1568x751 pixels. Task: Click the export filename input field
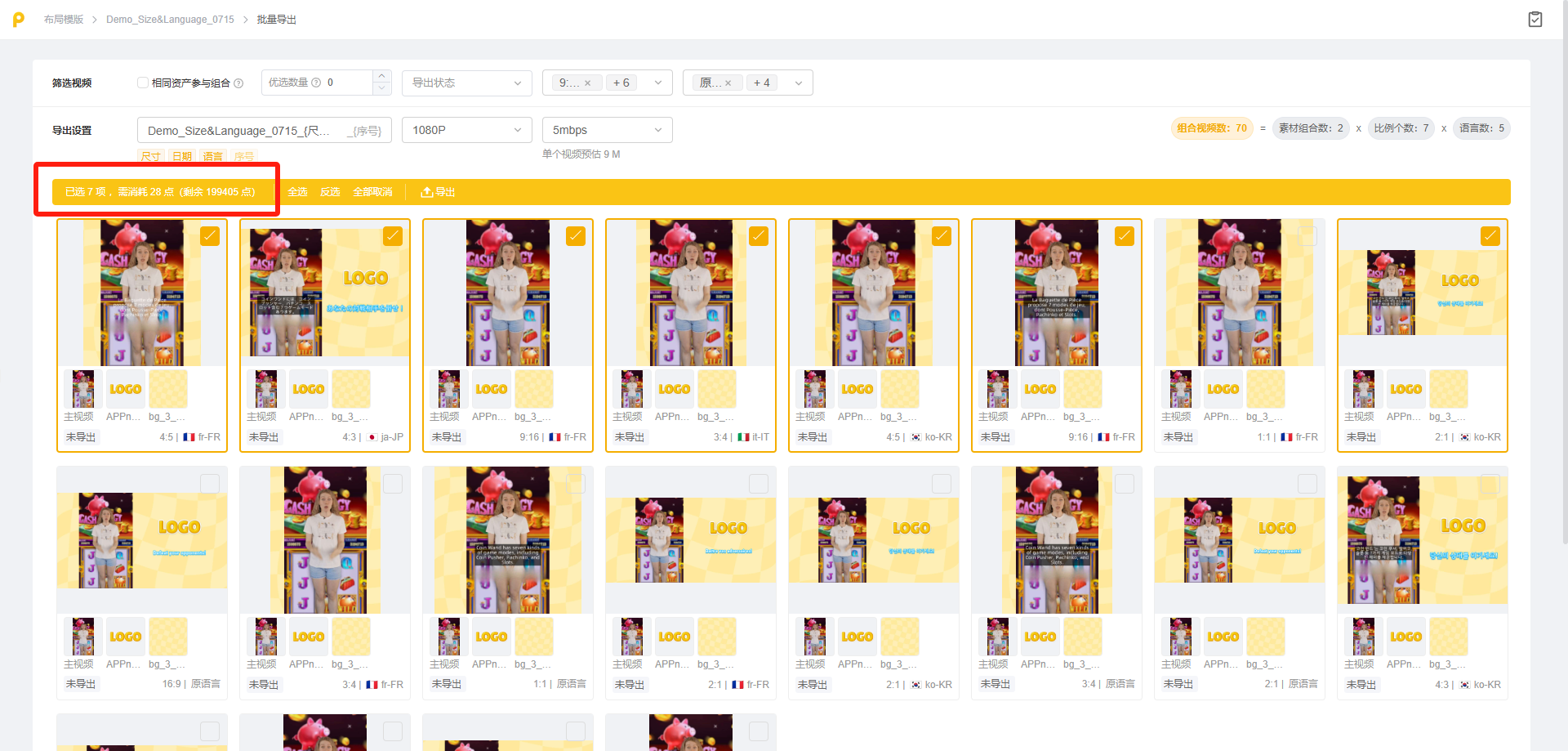click(x=265, y=130)
